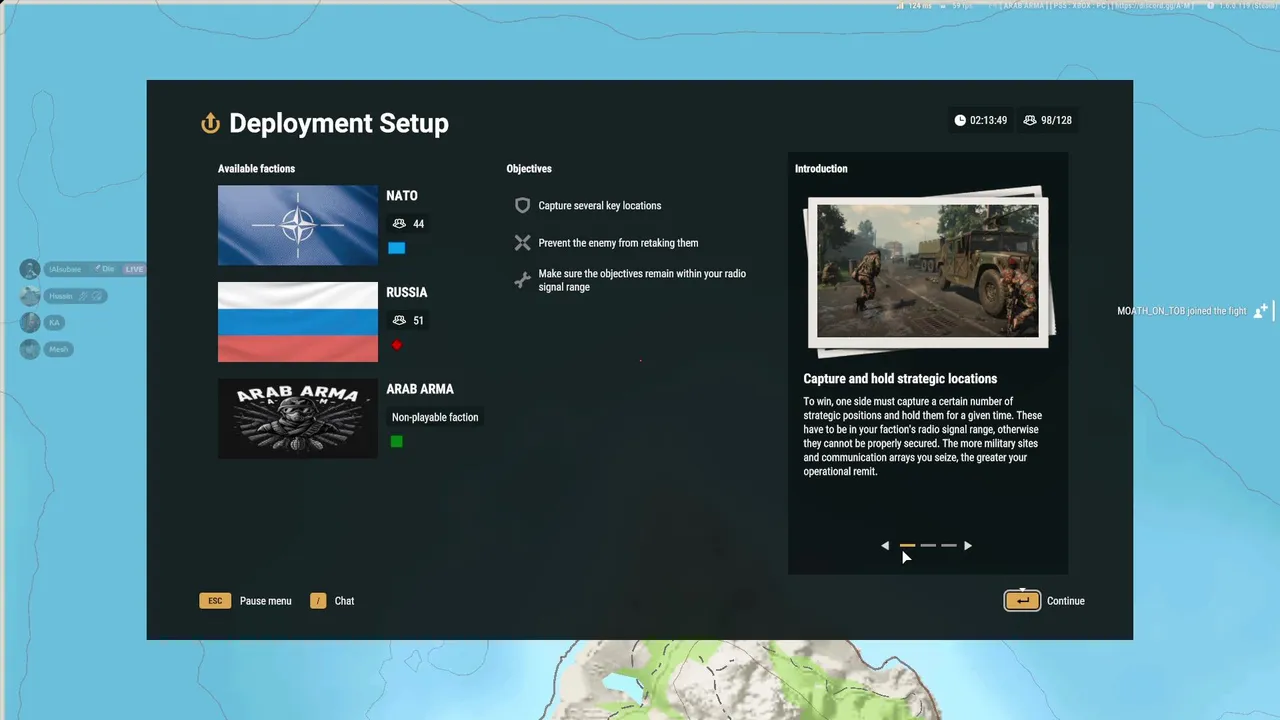
Task: Click NATO player count icon showing 44
Action: tap(400, 224)
